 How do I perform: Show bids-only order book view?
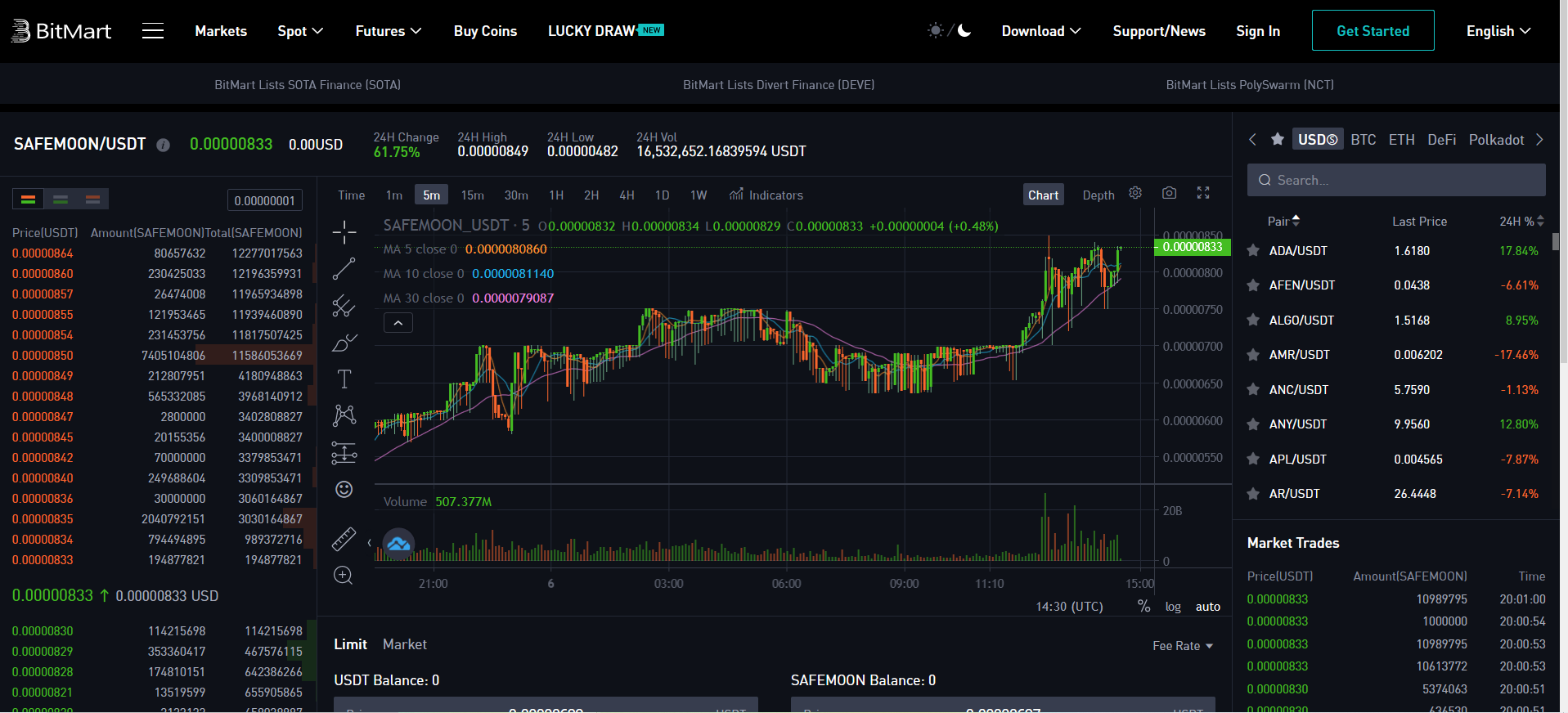pyautogui.click(x=61, y=200)
